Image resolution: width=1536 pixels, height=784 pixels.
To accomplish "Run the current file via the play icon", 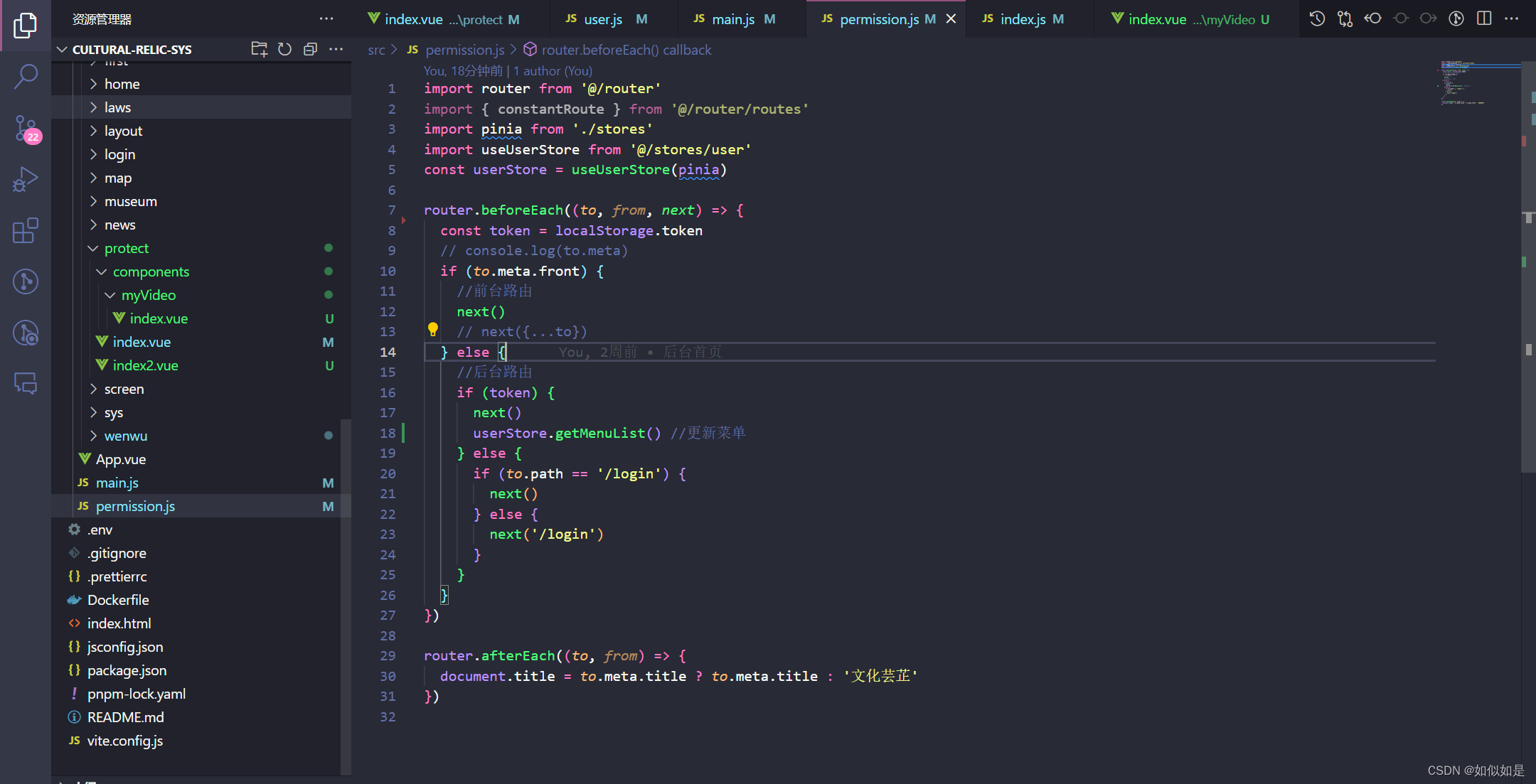I will click(1456, 18).
